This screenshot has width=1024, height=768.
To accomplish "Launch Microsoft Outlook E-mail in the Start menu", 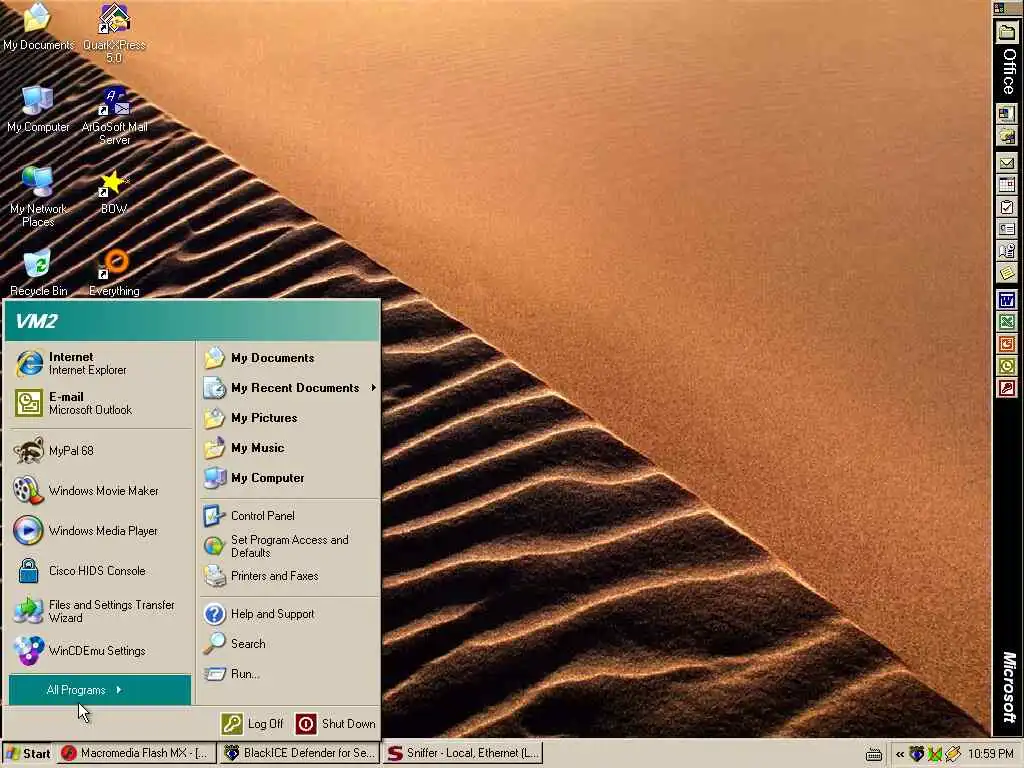I will coord(100,403).
